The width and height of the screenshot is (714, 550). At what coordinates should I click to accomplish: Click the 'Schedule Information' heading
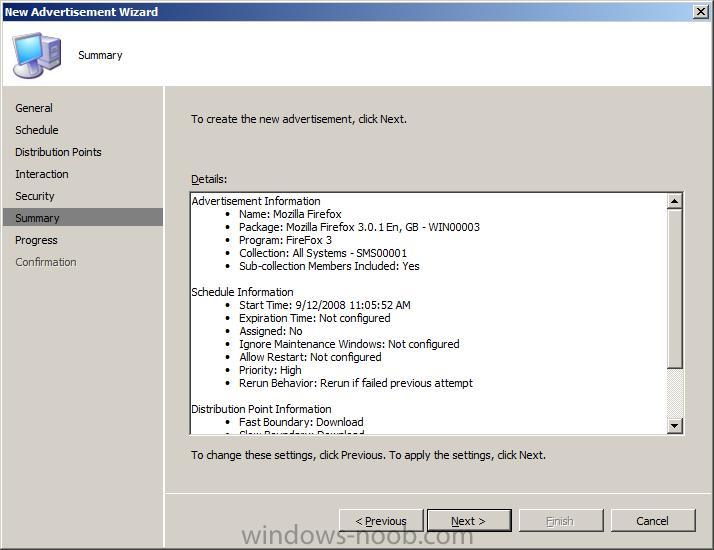[242, 292]
